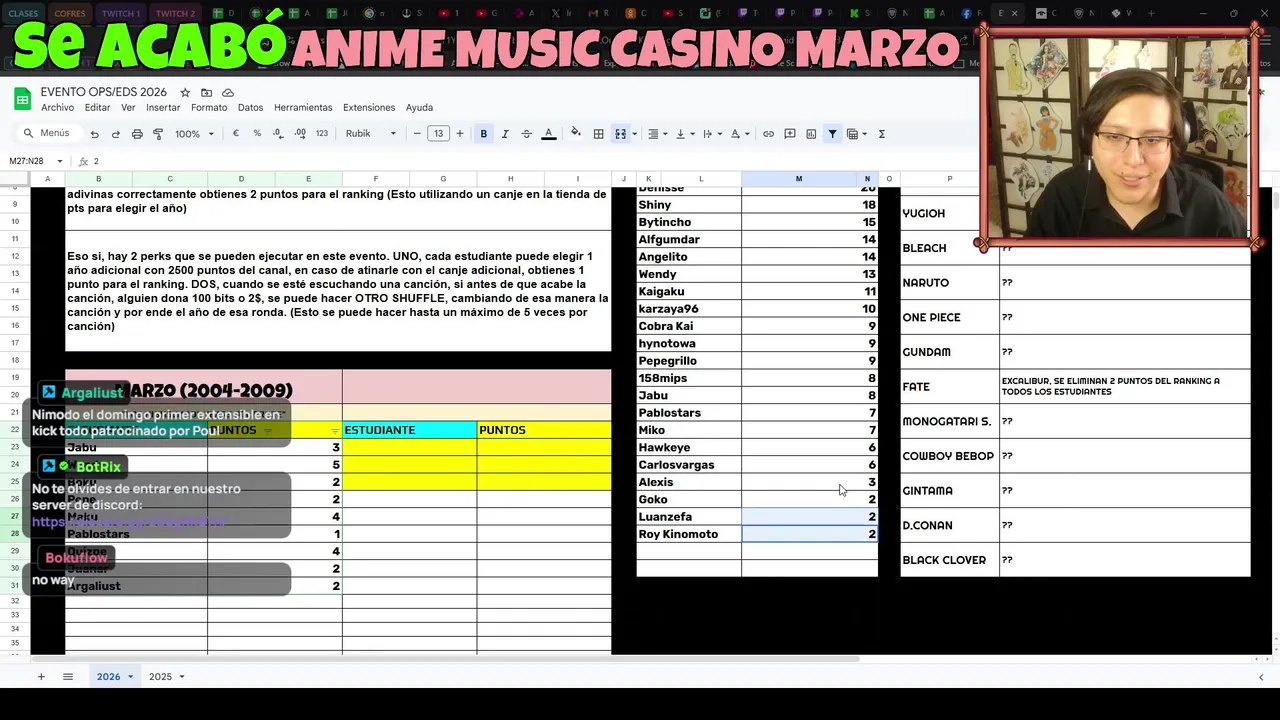Viewport: 1280px width, 720px height.
Task: Open the Extensiones menu
Action: point(369,108)
